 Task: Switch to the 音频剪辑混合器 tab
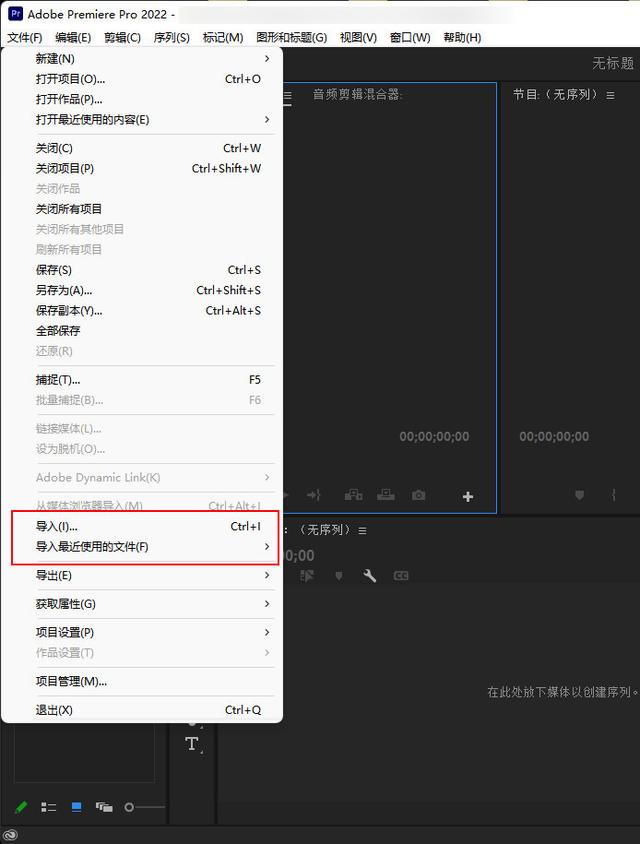(357, 95)
